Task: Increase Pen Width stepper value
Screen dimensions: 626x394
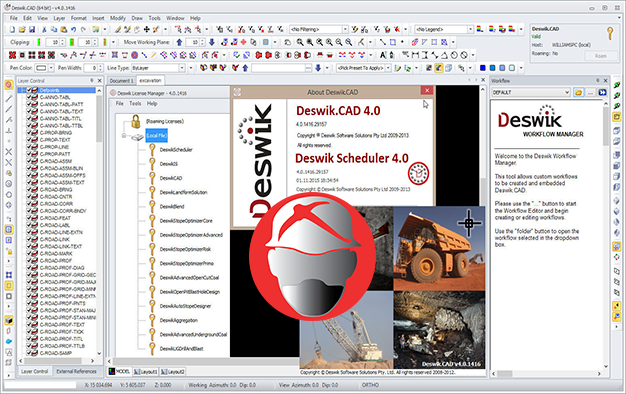Action: (x=100, y=66)
